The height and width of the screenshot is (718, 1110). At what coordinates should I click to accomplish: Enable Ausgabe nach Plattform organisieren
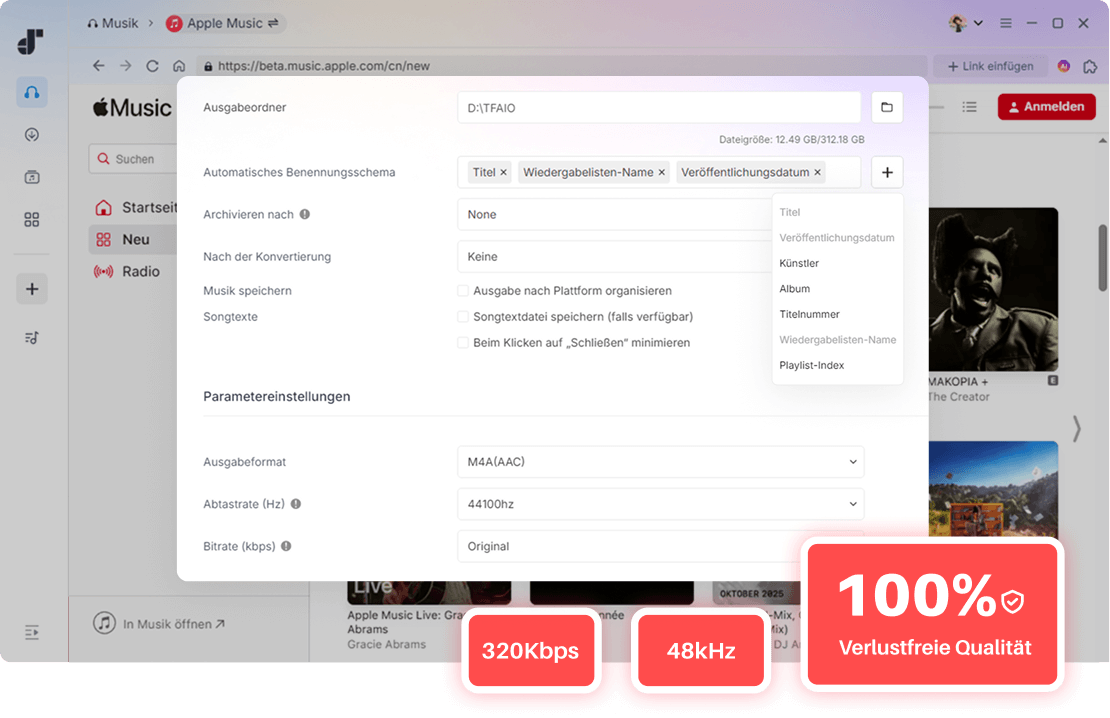tap(463, 290)
